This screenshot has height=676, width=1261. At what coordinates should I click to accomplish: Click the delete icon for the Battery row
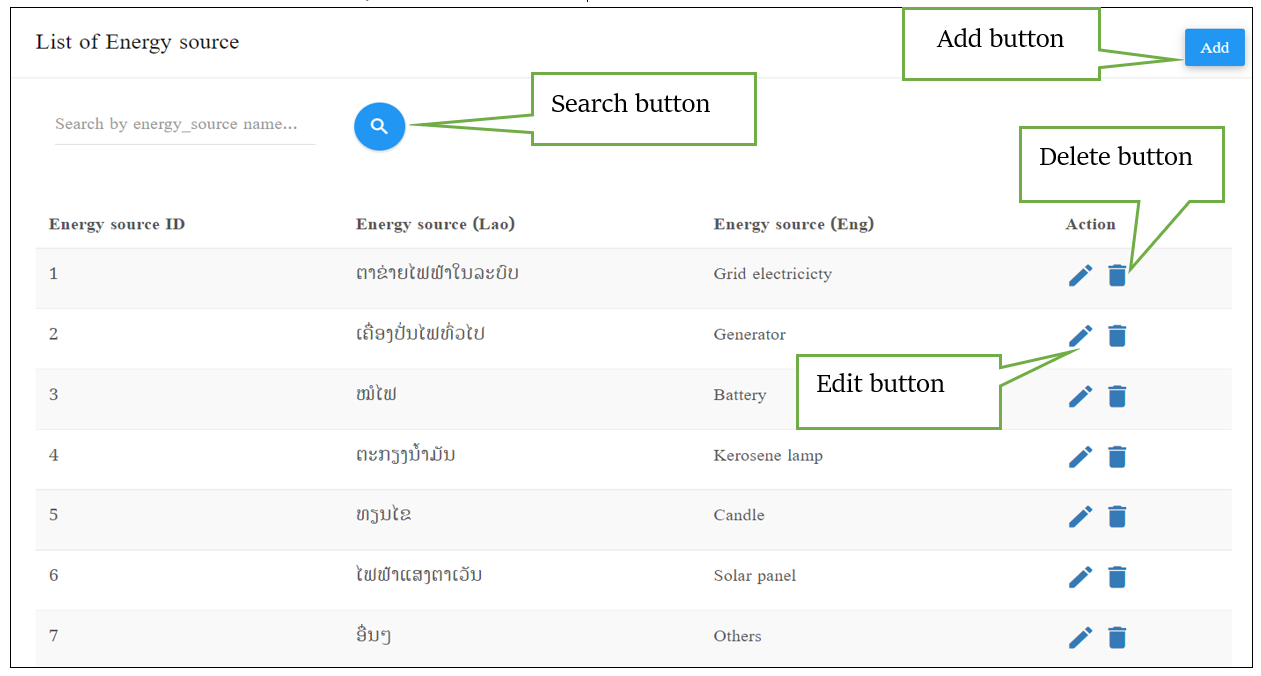(1117, 396)
